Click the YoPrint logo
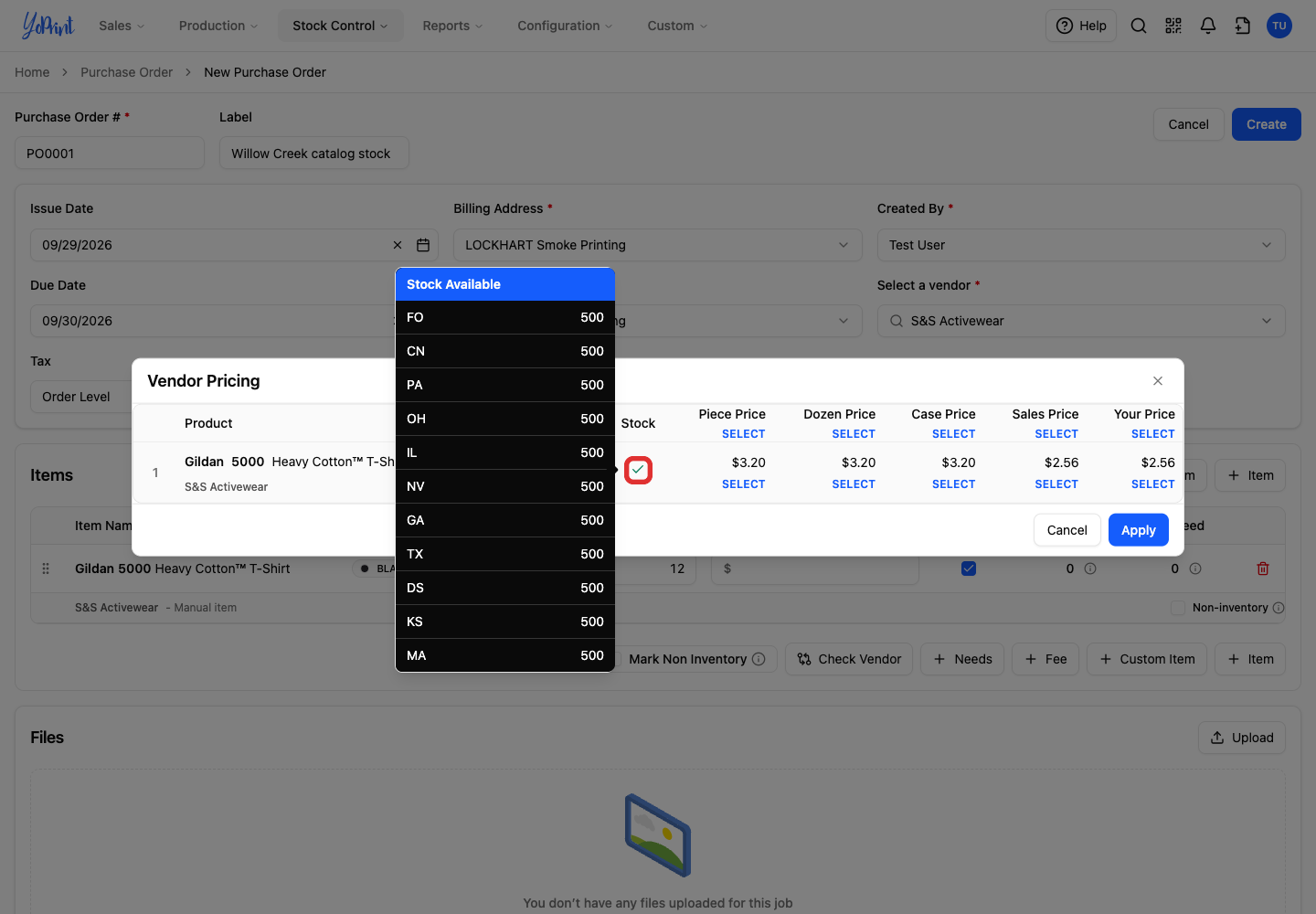The image size is (1316, 914). [x=48, y=26]
